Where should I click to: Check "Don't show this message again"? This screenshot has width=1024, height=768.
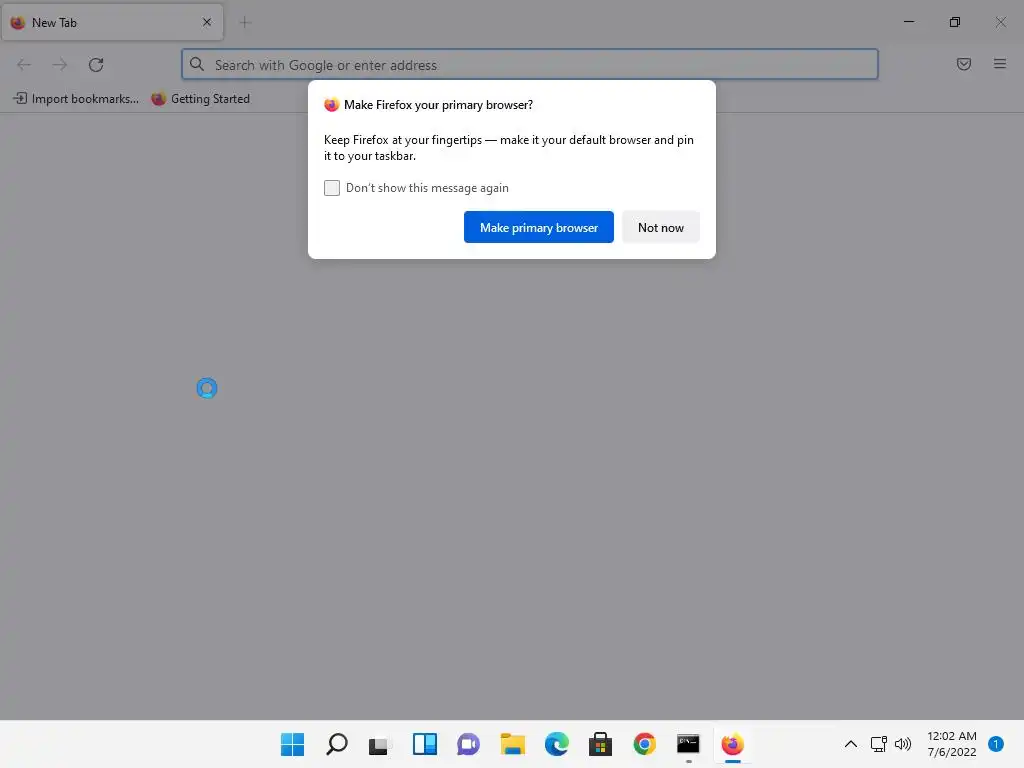coord(332,188)
